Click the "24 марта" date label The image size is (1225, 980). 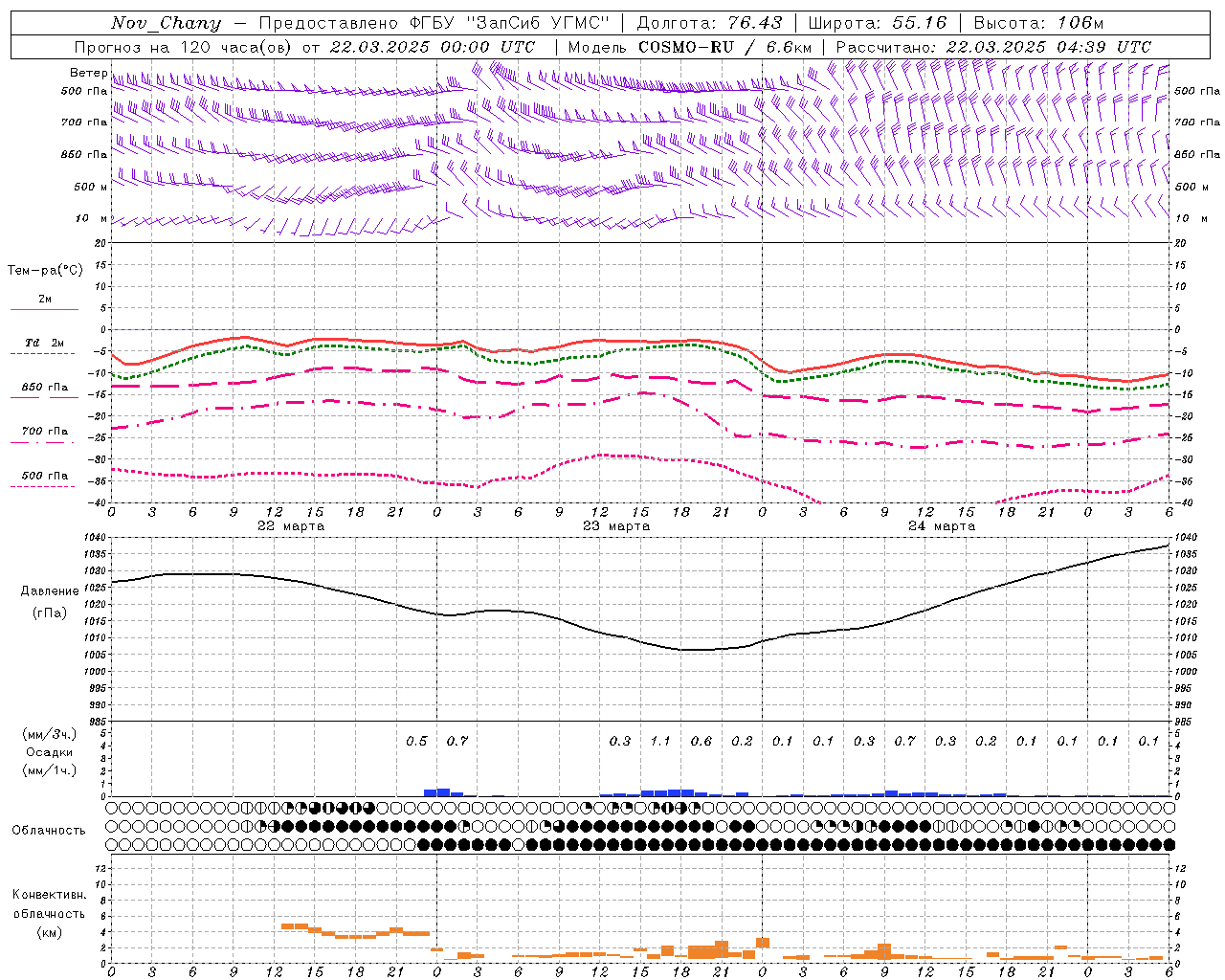coord(942,526)
